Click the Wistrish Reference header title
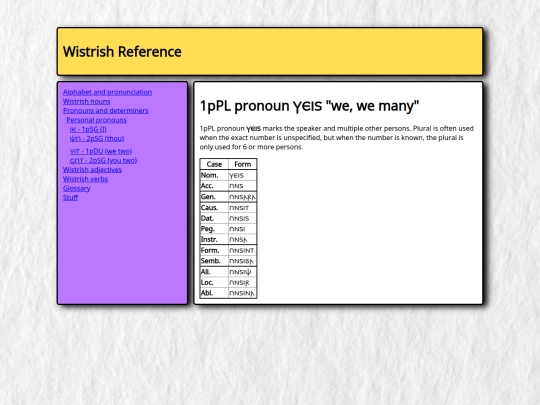540x405 pixels. [122, 52]
